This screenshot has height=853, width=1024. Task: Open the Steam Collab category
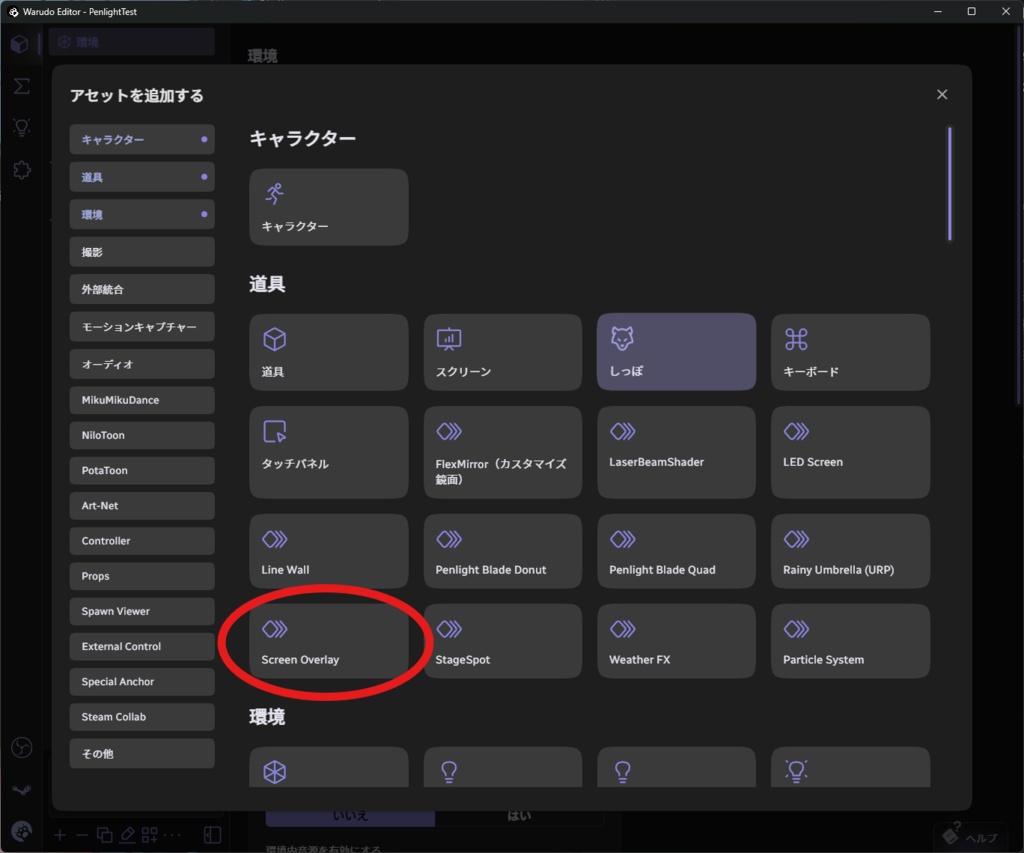[142, 716]
